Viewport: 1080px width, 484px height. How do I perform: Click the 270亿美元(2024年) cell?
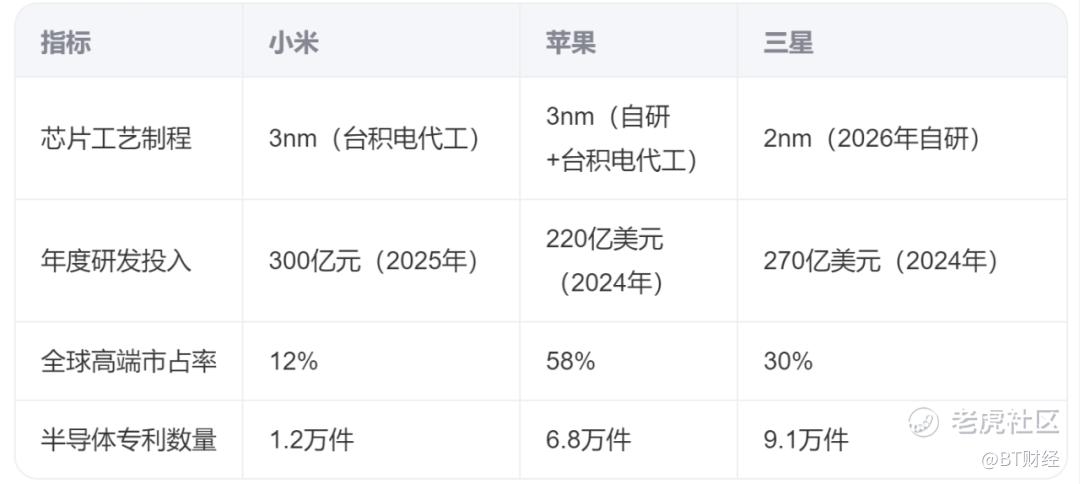(882, 261)
